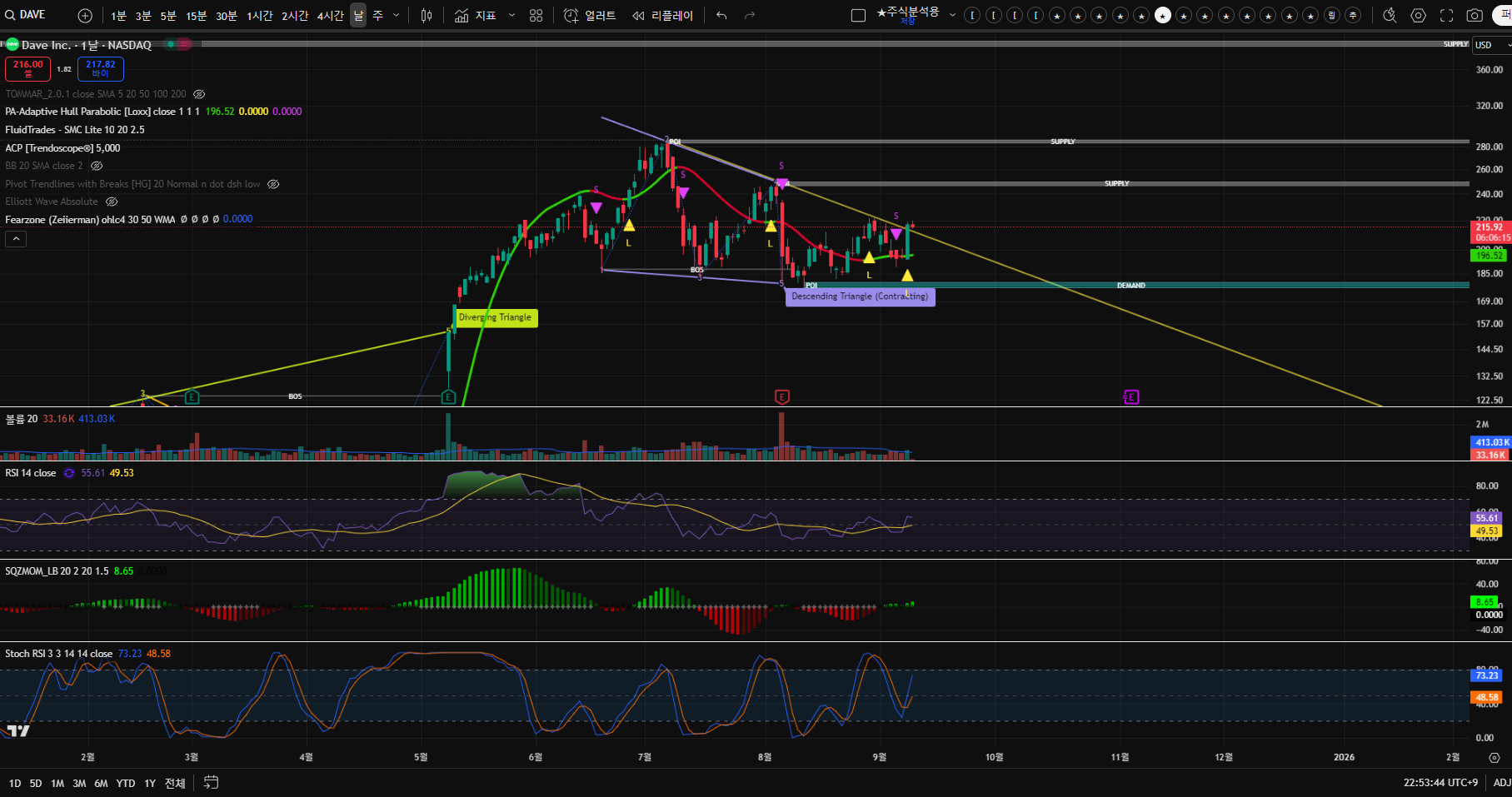
Task: Take a chart snapshot with camera icon
Action: click(1475, 16)
